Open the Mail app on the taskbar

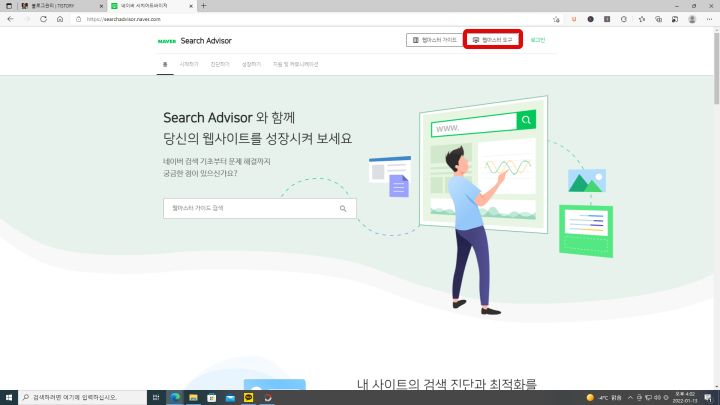pyautogui.click(x=230, y=398)
